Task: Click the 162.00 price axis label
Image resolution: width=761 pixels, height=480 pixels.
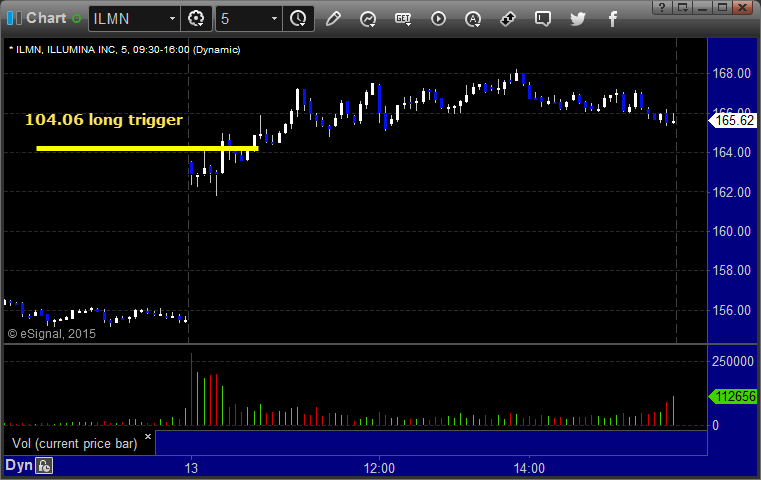Action: pyautogui.click(x=731, y=192)
